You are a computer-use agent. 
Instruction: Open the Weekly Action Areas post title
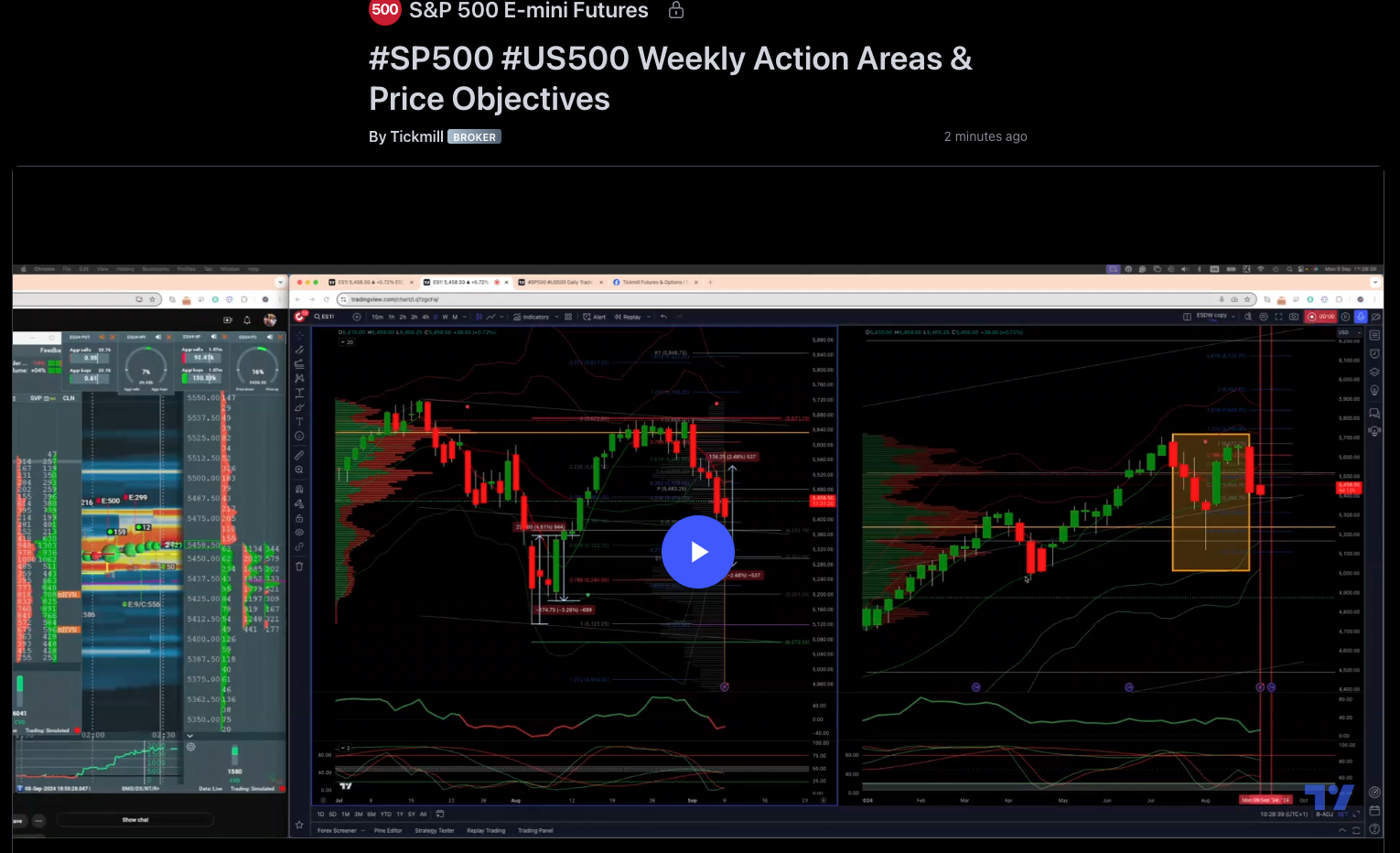pos(671,79)
